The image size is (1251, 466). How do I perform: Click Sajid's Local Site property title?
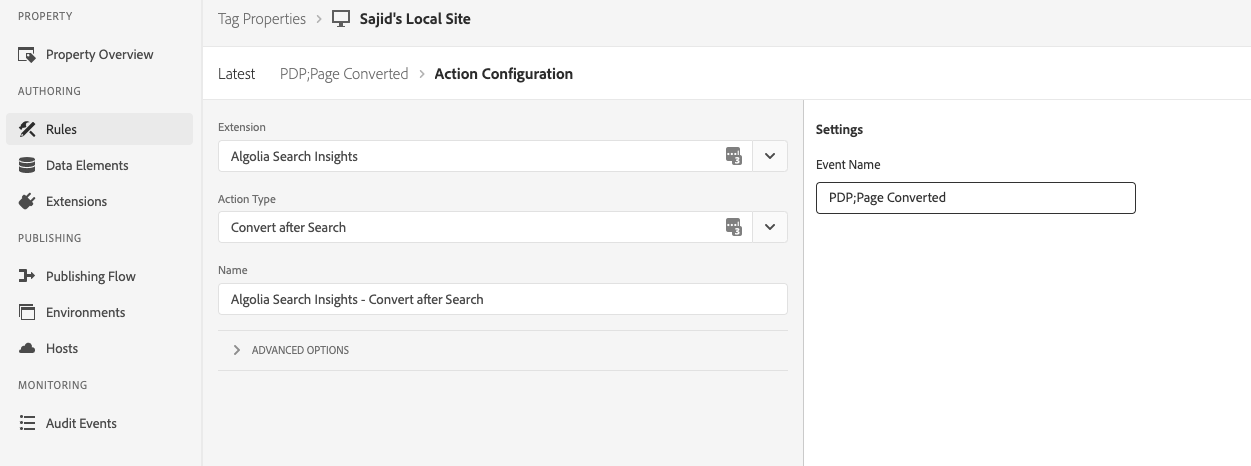[415, 19]
